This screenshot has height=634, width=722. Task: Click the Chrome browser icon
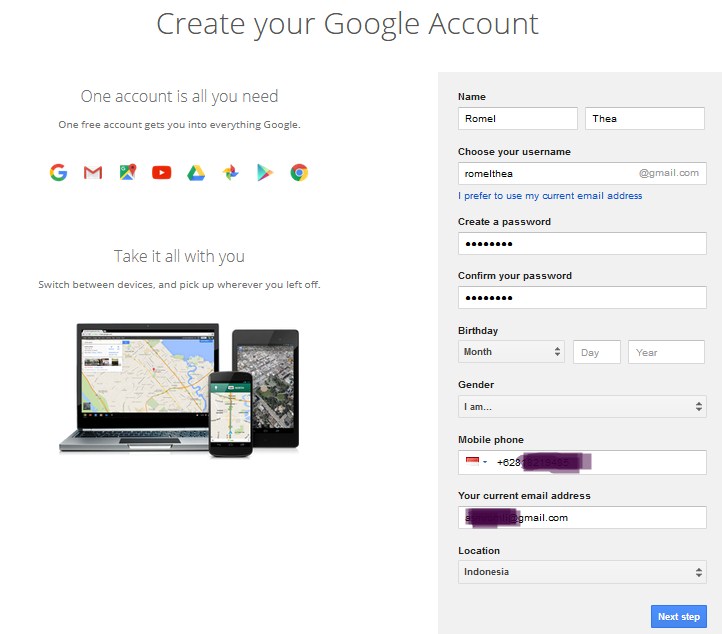tap(299, 173)
